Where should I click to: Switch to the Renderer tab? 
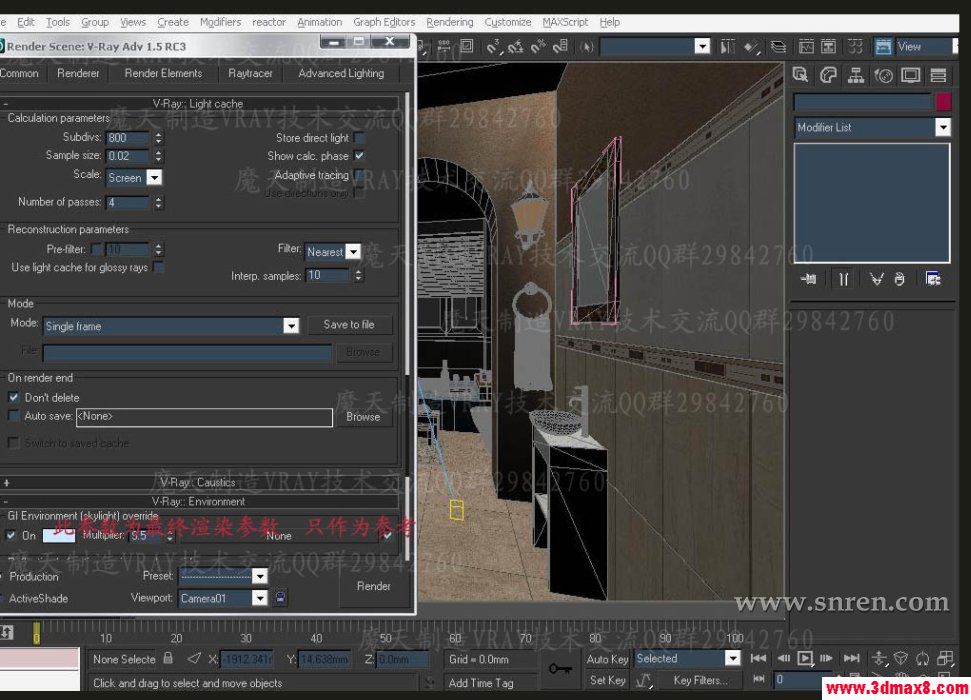[x=78, y=72]
